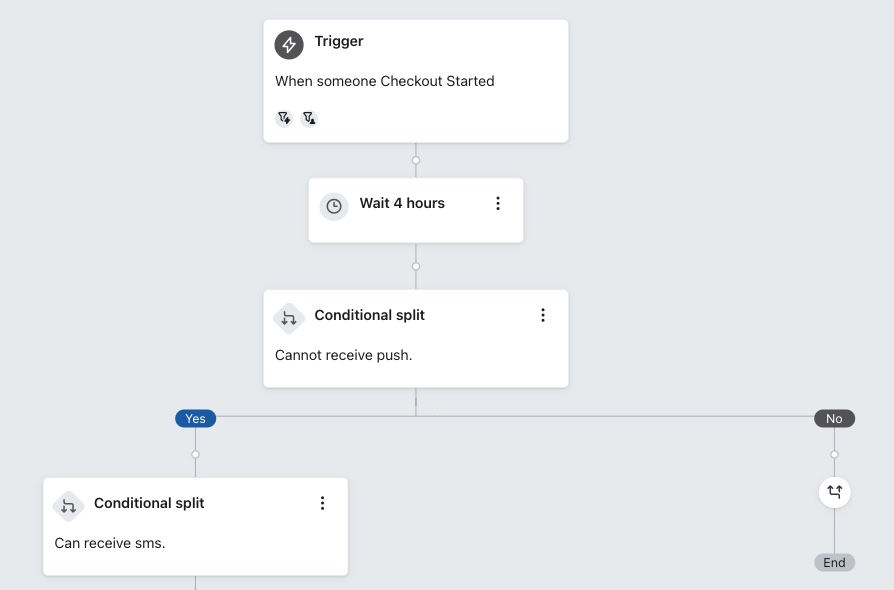Open the trigger filter funnel icon
894x590 pixels.
point(284,117)
